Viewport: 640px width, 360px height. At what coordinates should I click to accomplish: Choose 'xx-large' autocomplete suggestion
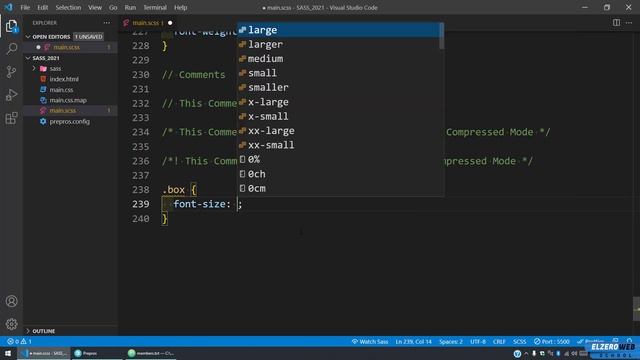339,131
